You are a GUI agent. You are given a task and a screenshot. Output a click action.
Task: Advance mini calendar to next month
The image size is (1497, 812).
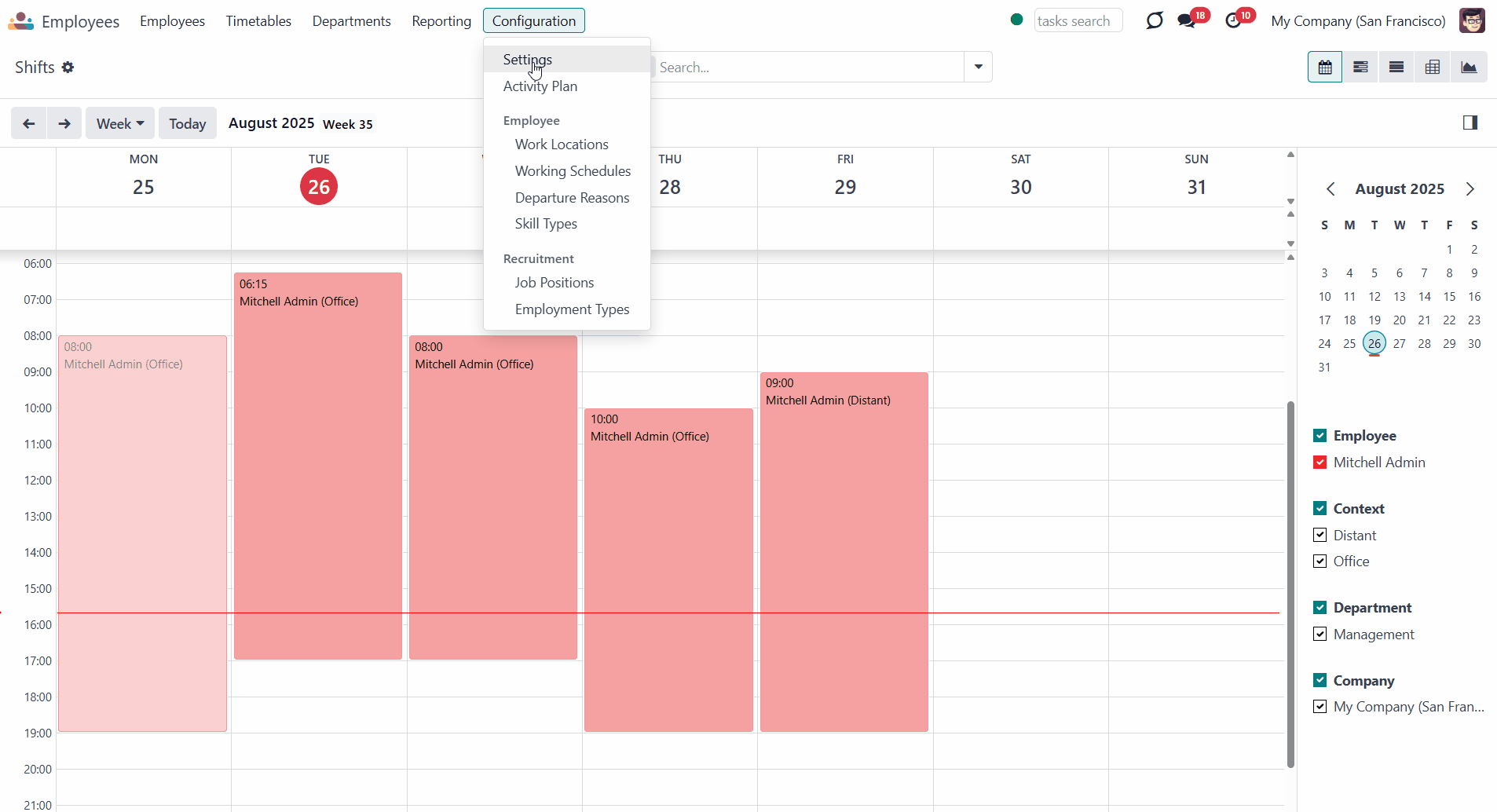point(1470,189)
